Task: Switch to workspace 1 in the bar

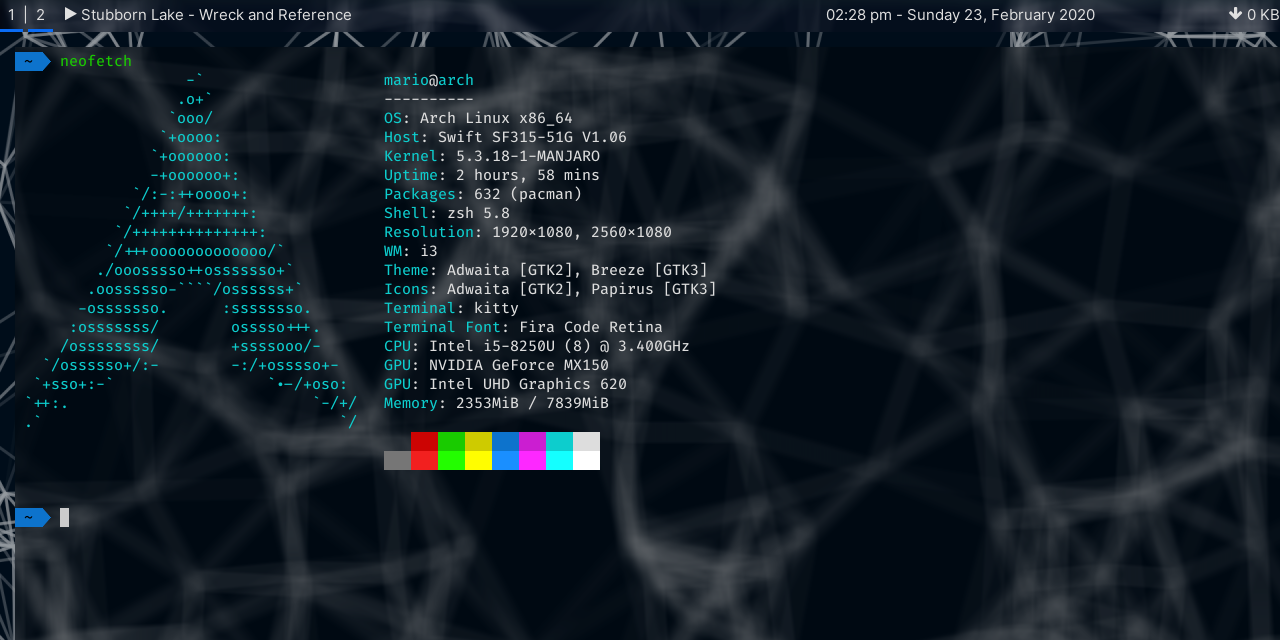Action: tap(12, 15)
